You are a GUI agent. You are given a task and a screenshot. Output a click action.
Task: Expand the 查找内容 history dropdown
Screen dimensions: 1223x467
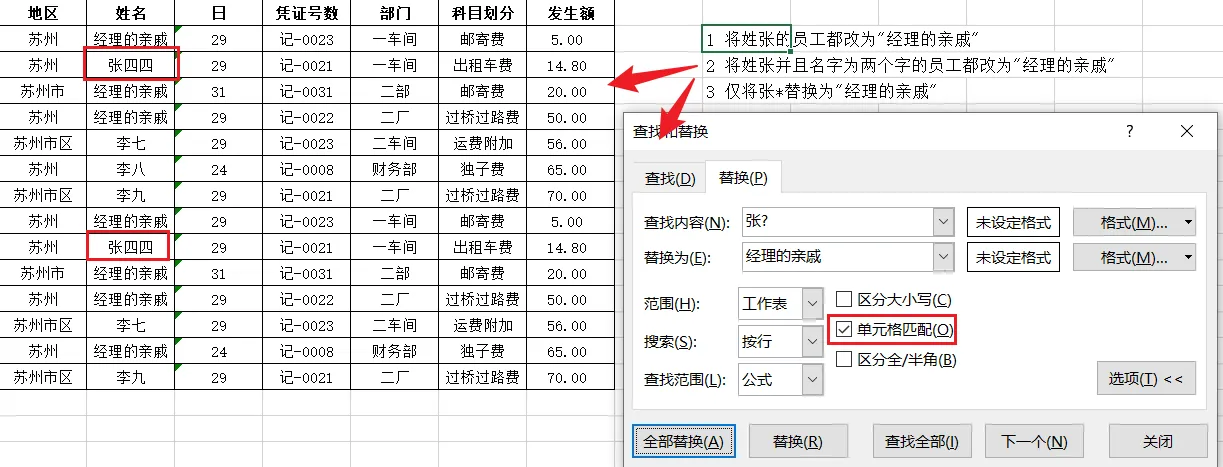point(942,222)
